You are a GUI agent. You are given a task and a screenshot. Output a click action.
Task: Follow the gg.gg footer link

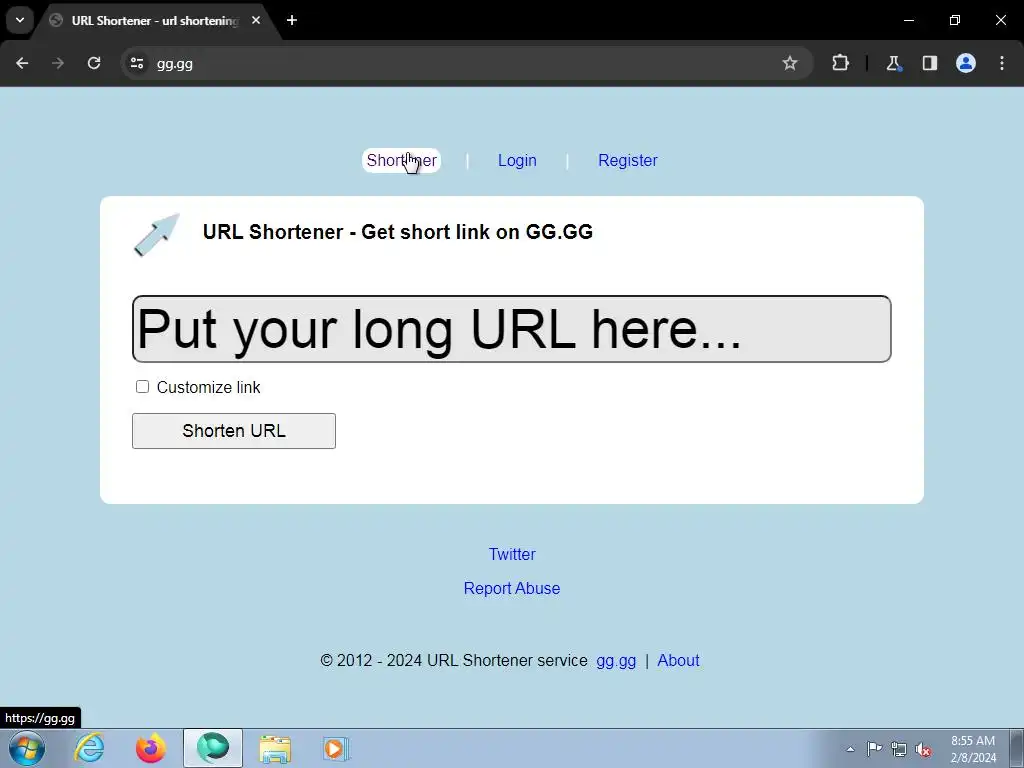click(616, 661)
